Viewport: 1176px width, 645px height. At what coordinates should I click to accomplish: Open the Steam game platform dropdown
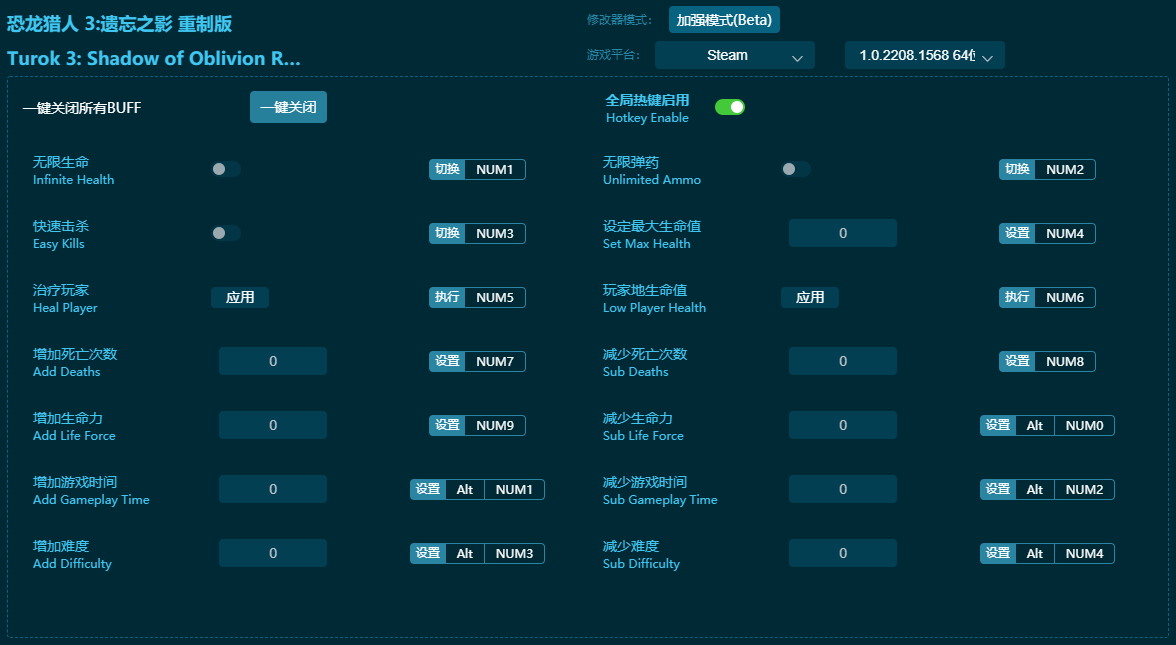click(734, 55)
